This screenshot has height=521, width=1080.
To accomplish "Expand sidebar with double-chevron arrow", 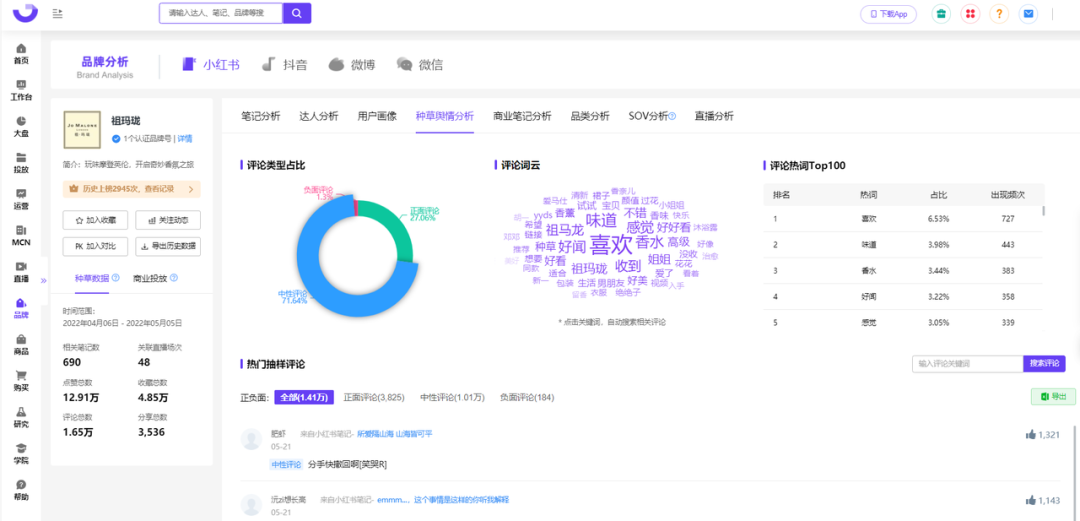I will click(43, 280).
